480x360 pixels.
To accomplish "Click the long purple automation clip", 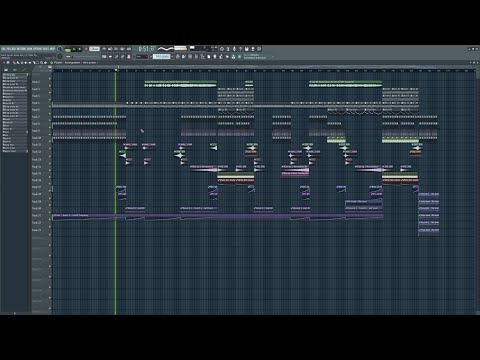I will (218, 216).
